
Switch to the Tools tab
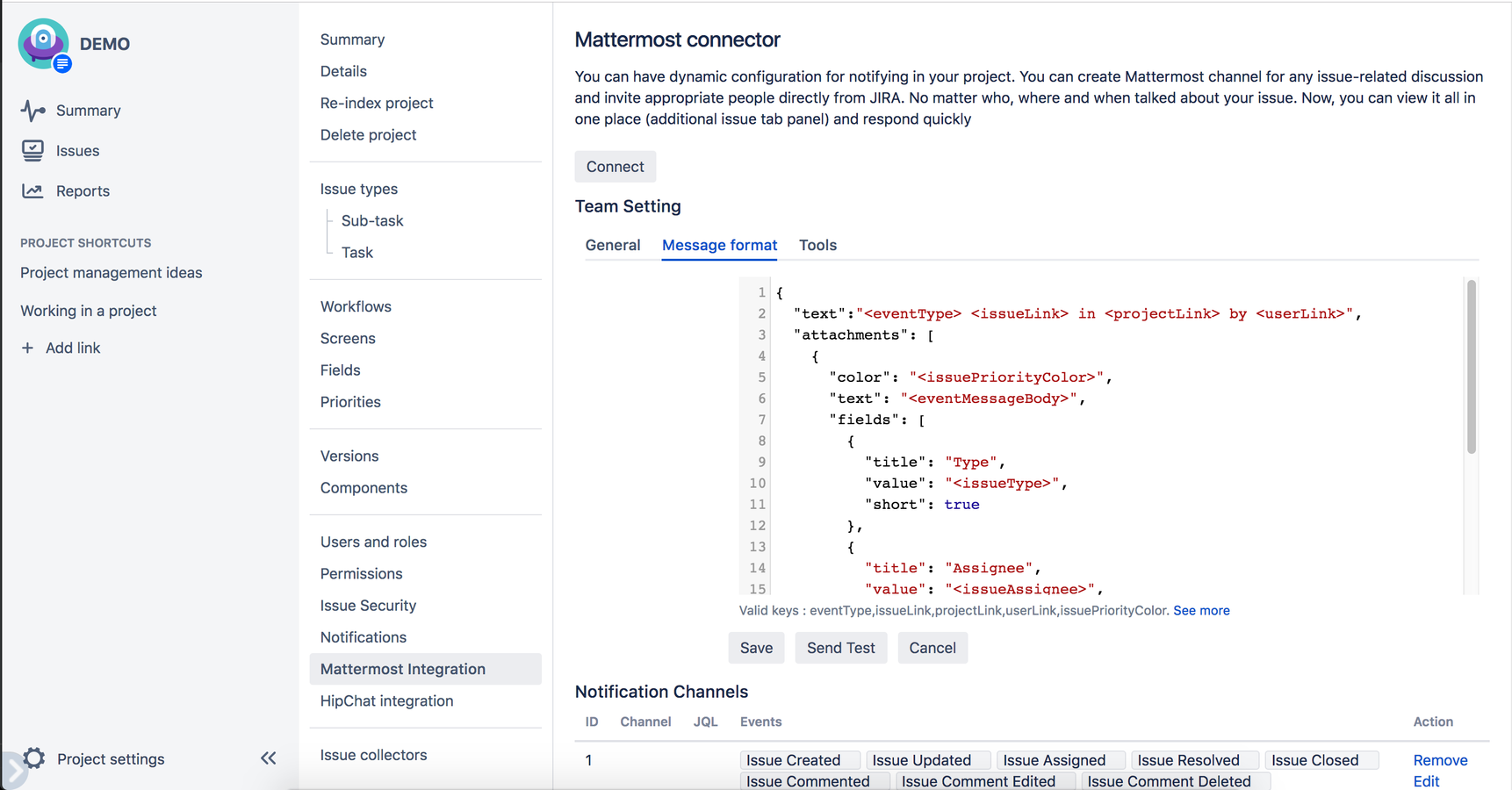tap(817, 245)
